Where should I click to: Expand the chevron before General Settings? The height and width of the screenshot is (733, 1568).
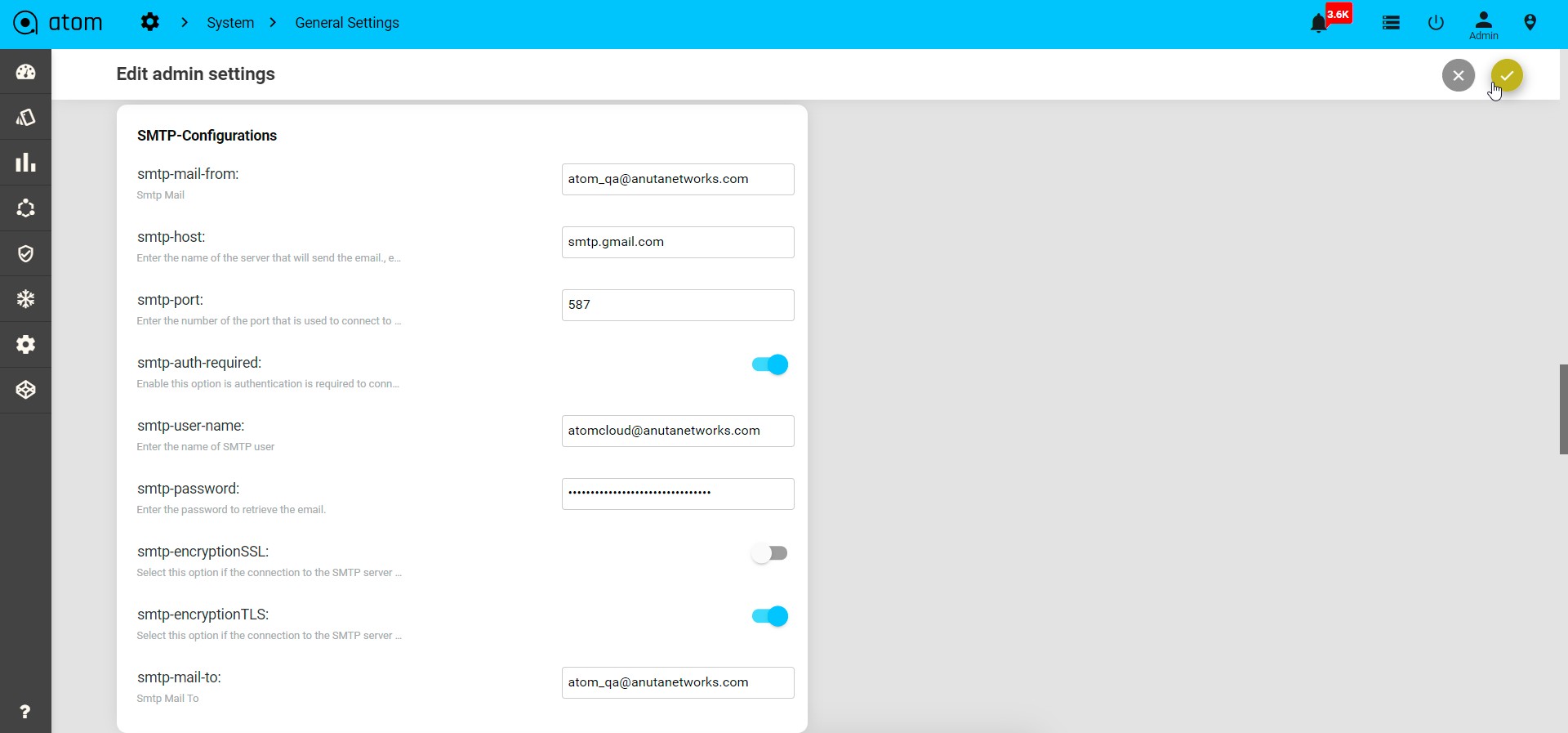273,22
